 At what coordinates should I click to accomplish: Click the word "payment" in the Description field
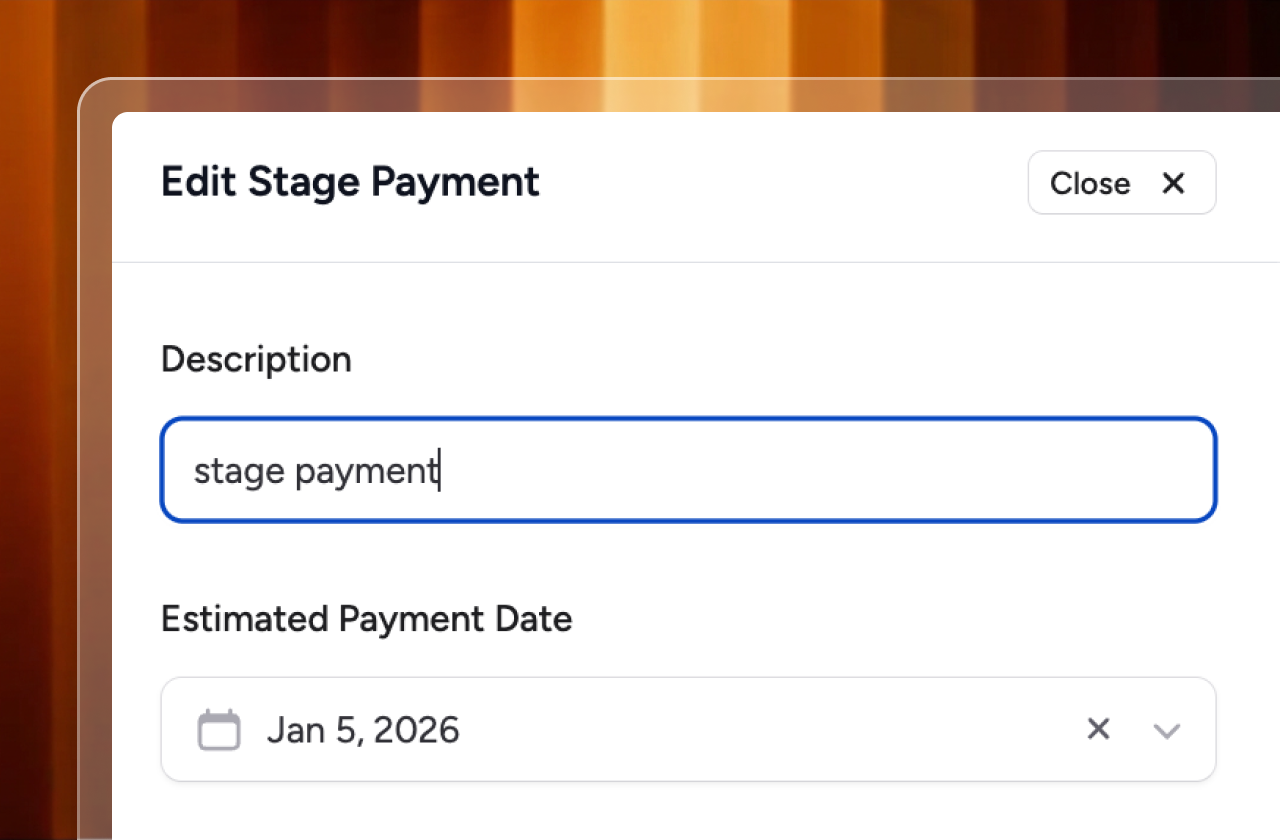pyautogui.click(x=366, y=471)
